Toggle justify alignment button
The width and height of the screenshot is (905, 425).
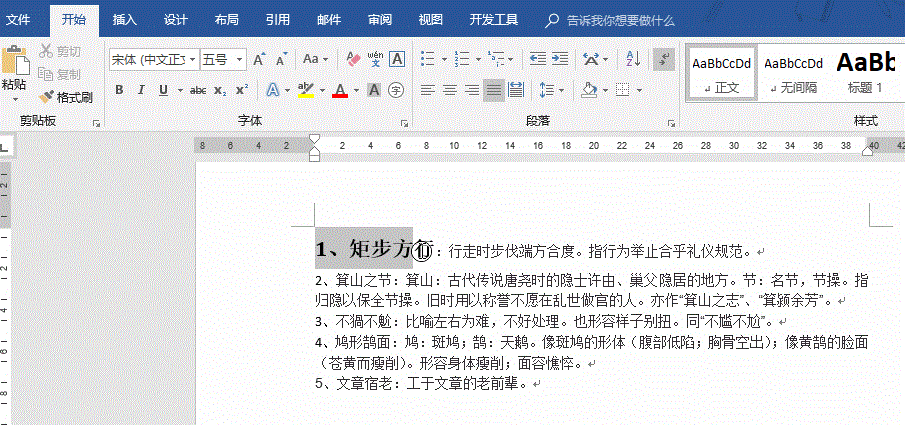point(493,90)
